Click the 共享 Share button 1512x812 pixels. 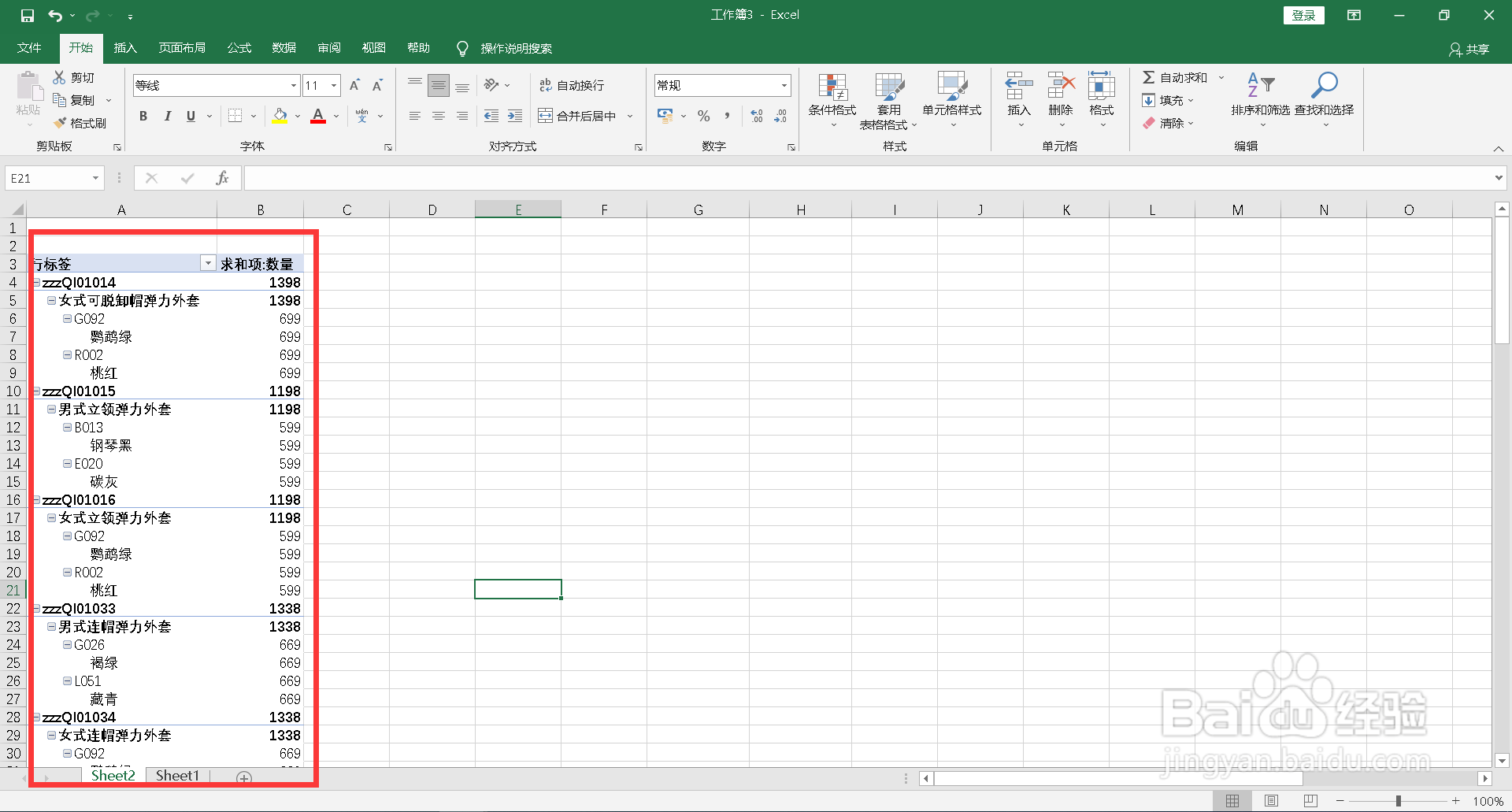coord(1469,49)
